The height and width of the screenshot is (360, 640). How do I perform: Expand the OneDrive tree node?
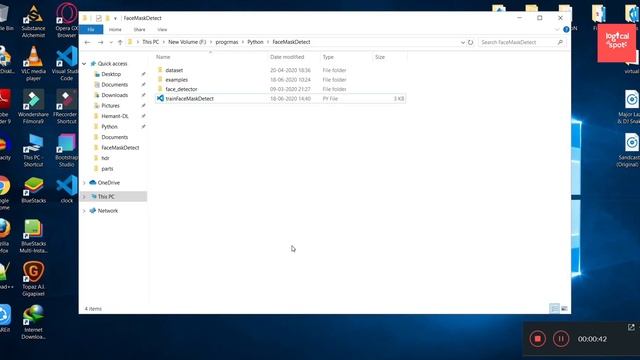84,183
